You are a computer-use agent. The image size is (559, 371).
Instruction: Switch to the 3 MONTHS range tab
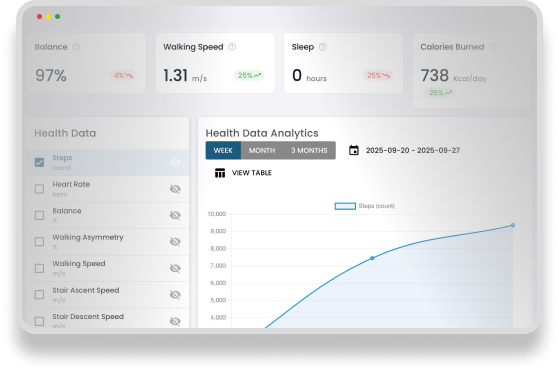309,150
